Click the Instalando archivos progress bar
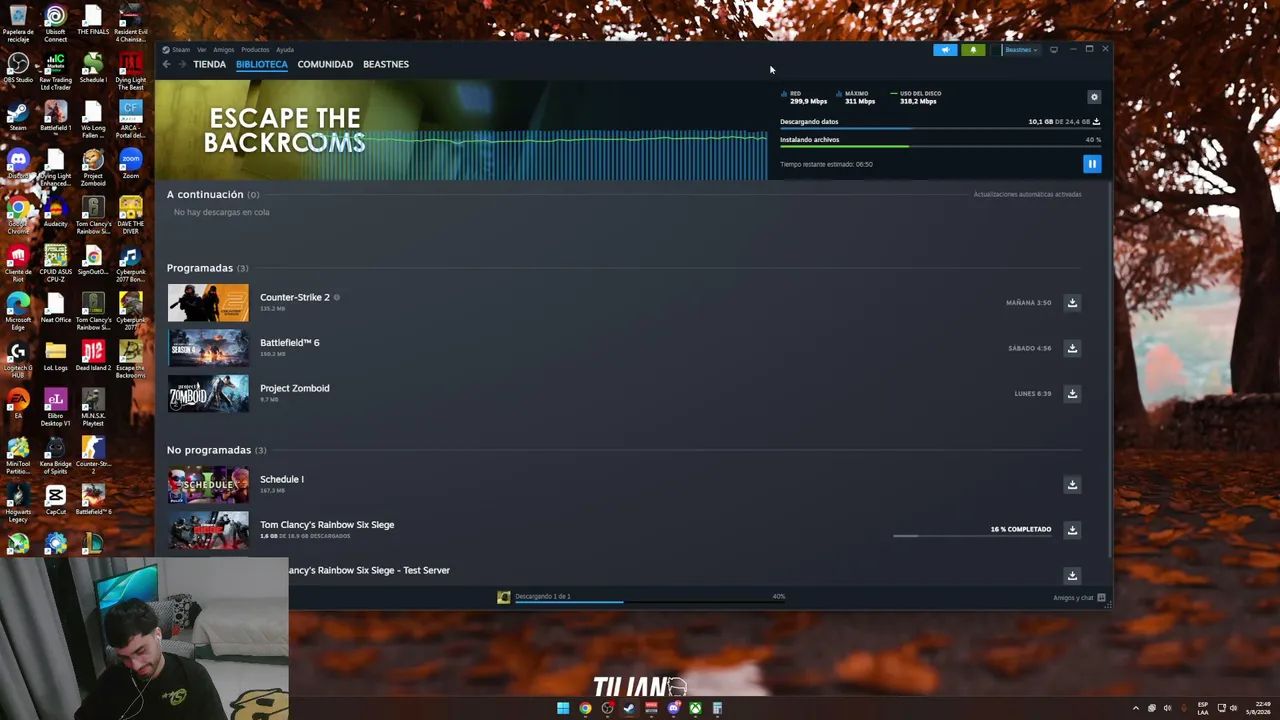This screenshot has width=1280, height=720. click(940, 147)
